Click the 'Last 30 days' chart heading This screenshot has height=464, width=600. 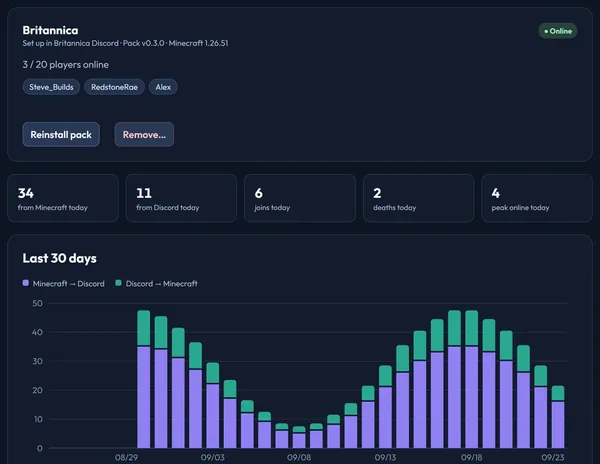point(59,258)
